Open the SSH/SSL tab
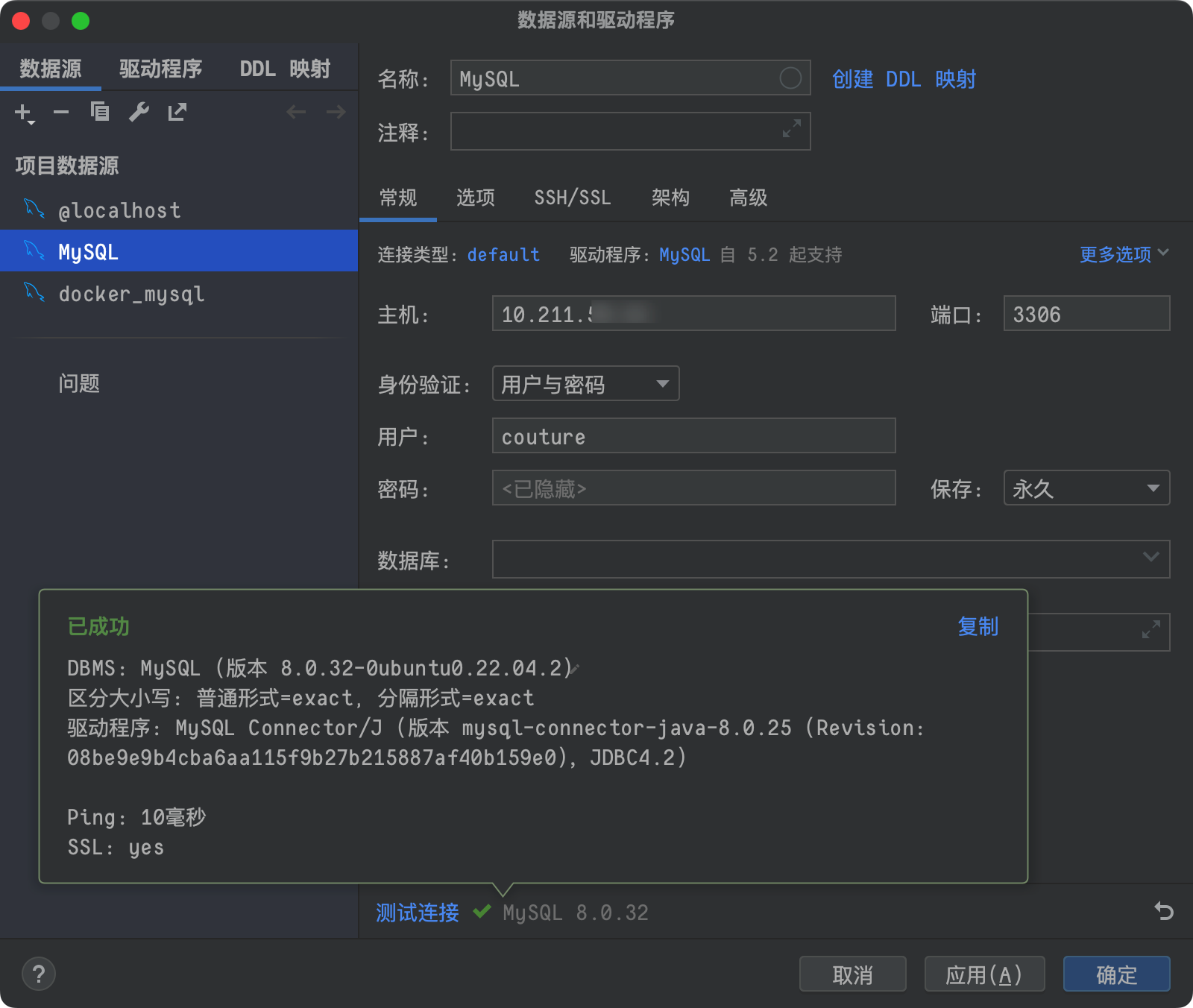 click(x=573, y=198)
